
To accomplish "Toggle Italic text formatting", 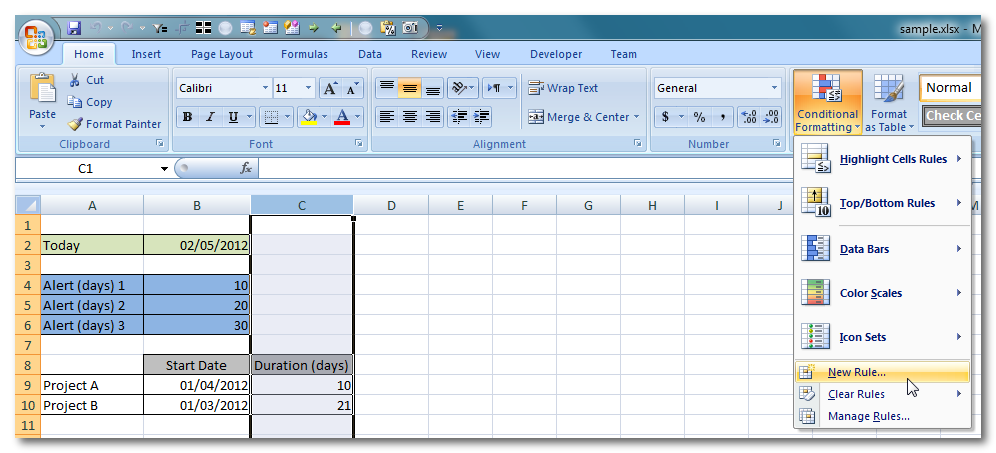I will point(210,117).
